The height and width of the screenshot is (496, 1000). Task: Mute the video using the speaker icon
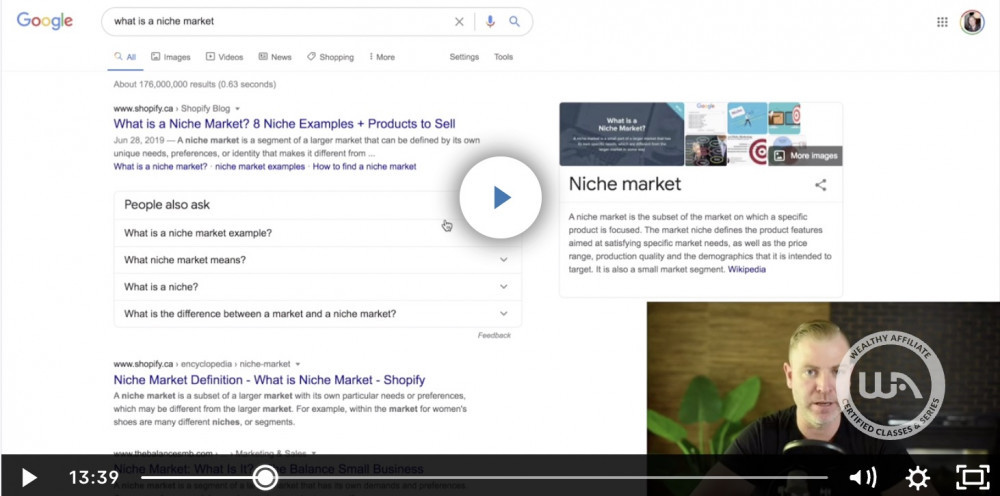click(863, 477)
